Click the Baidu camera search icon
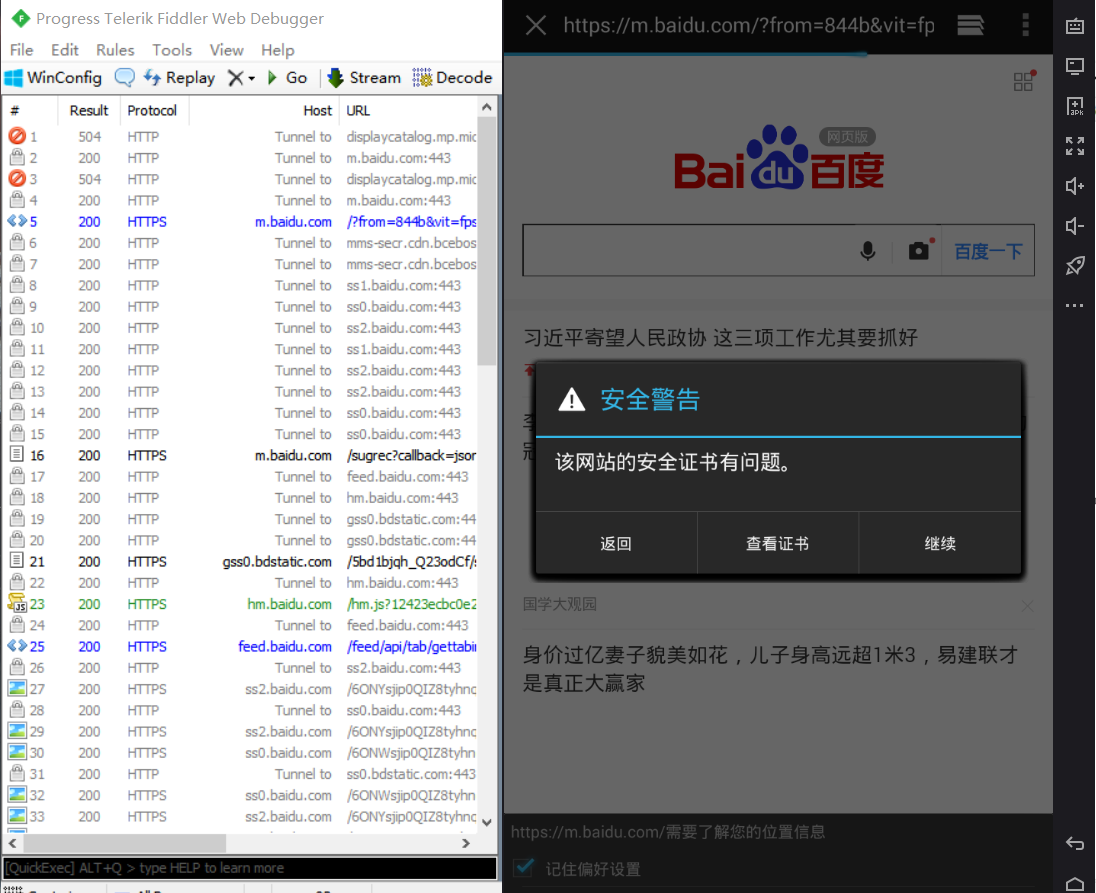This screenshot has width=1096, height=893. [920, 250]
